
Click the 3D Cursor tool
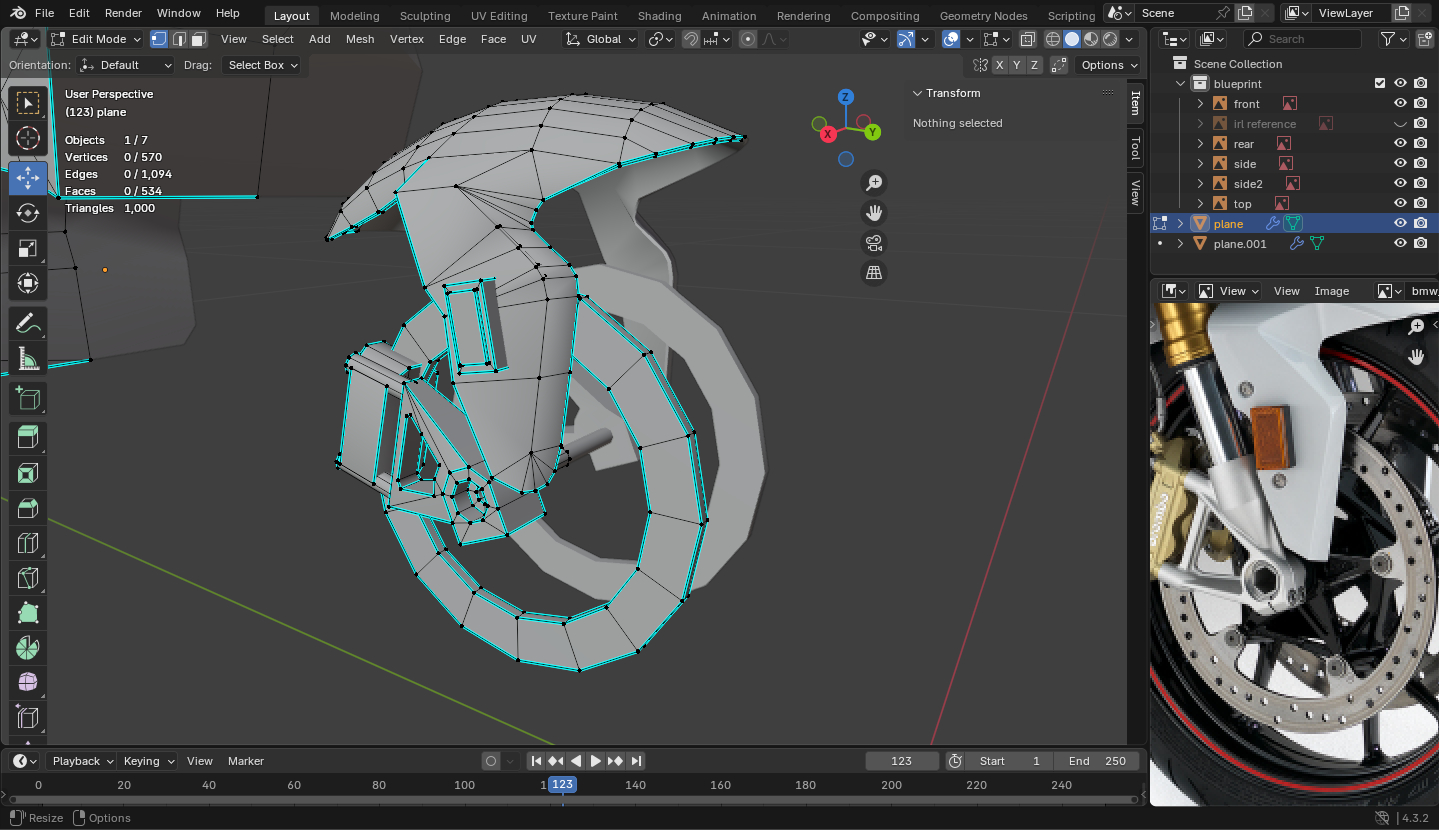coord(28,138)
